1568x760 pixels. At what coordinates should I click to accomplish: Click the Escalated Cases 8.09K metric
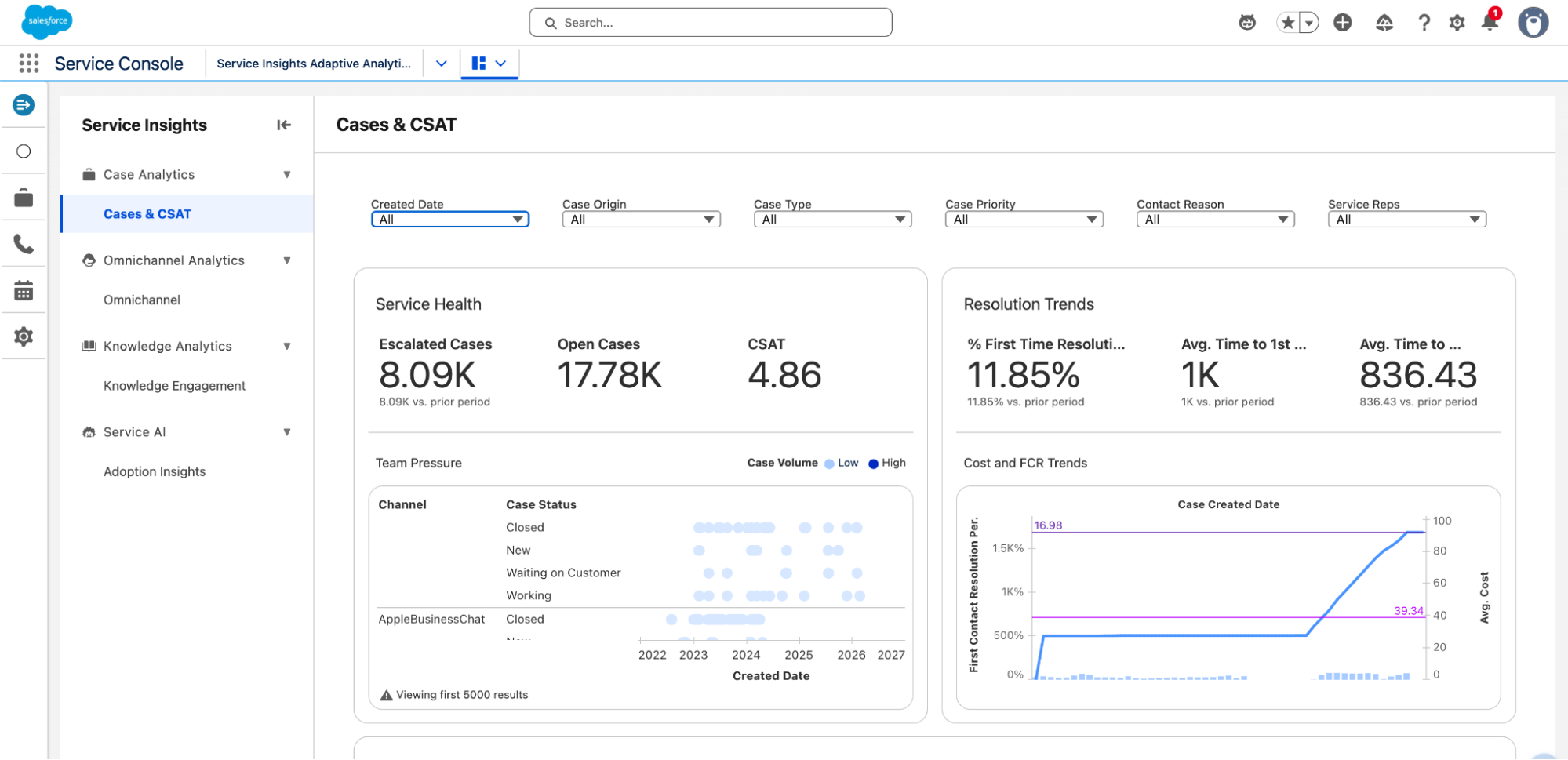[x=427, y=375]
